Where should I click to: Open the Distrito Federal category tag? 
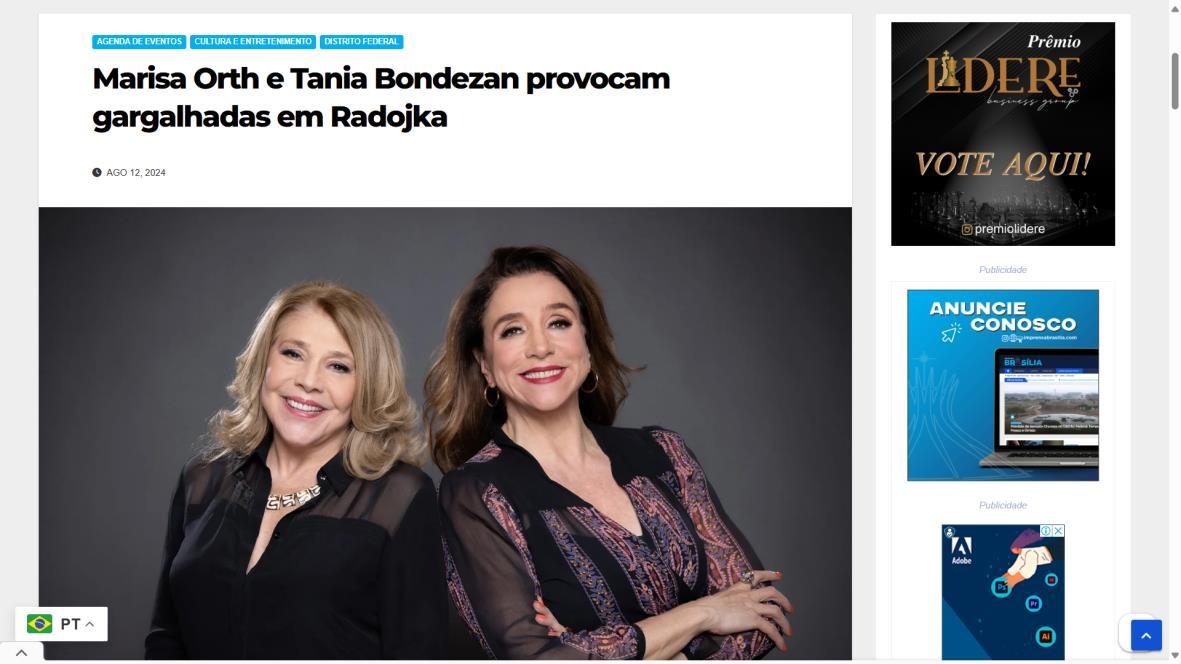click(x=362, y=42)
